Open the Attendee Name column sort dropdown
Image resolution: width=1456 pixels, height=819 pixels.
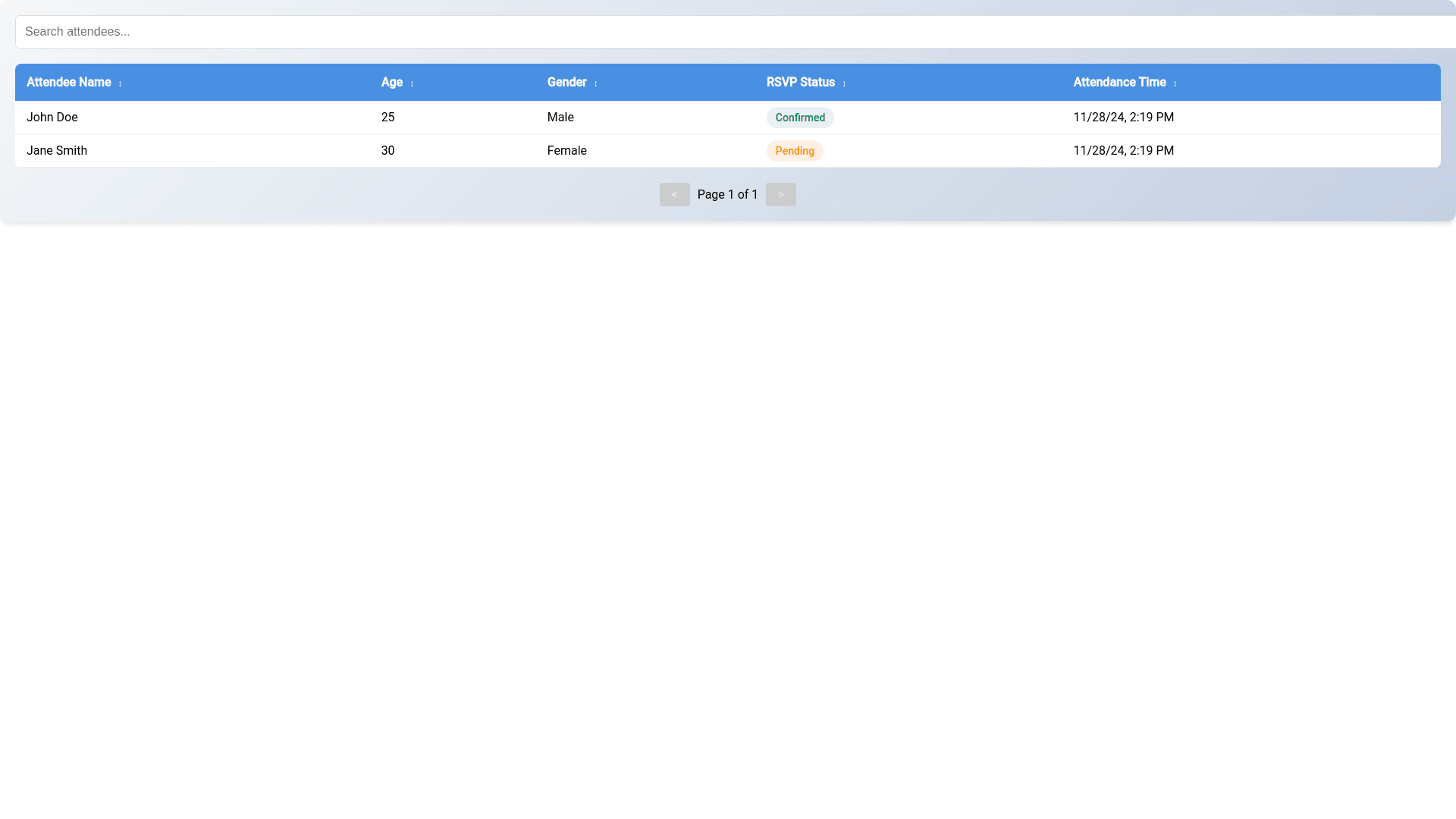click(x=121, y=83)
